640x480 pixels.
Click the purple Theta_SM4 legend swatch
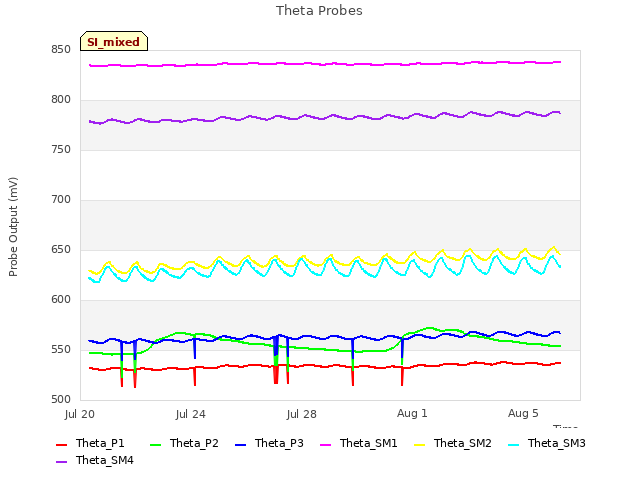[61, 462]
